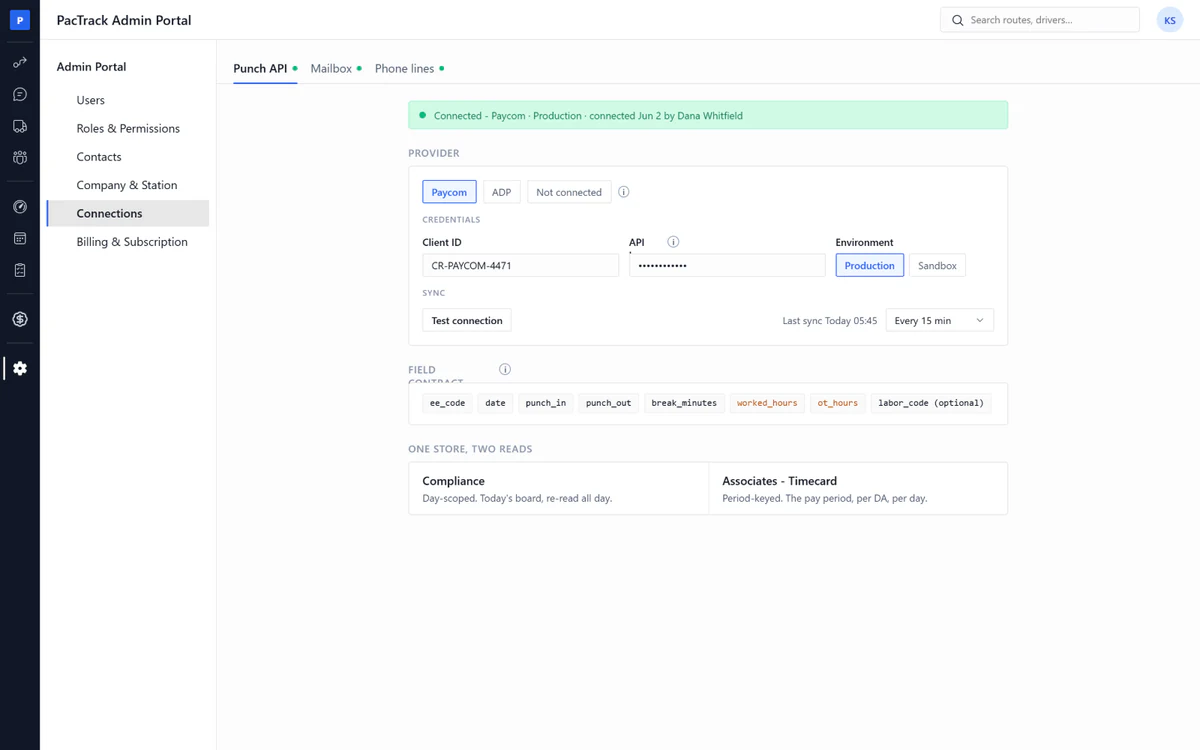
Task: Click info icon beside API label
Action: click(673, 242)
